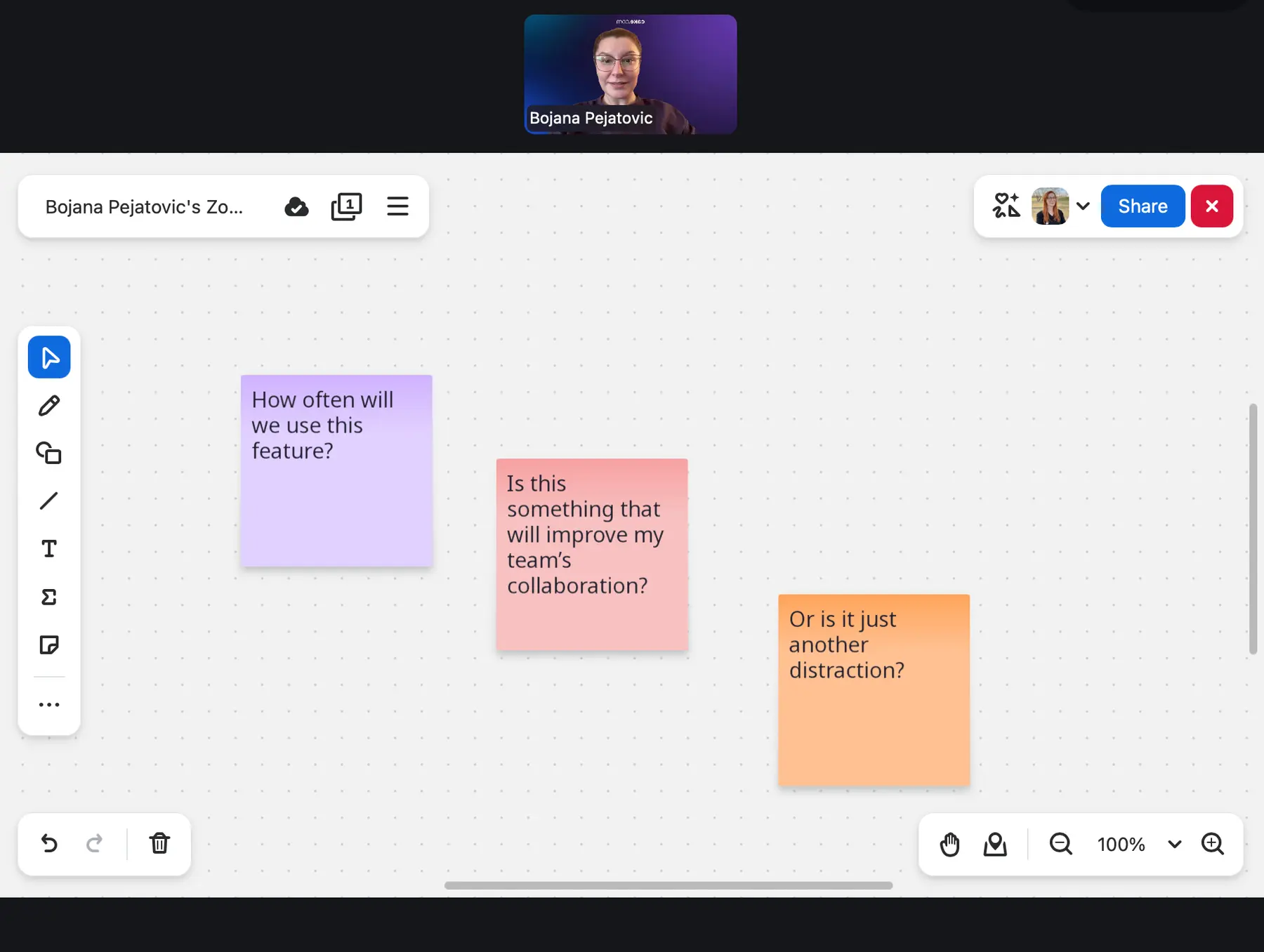
Task: Select the sticky note tool
Action: click(49, 644)
